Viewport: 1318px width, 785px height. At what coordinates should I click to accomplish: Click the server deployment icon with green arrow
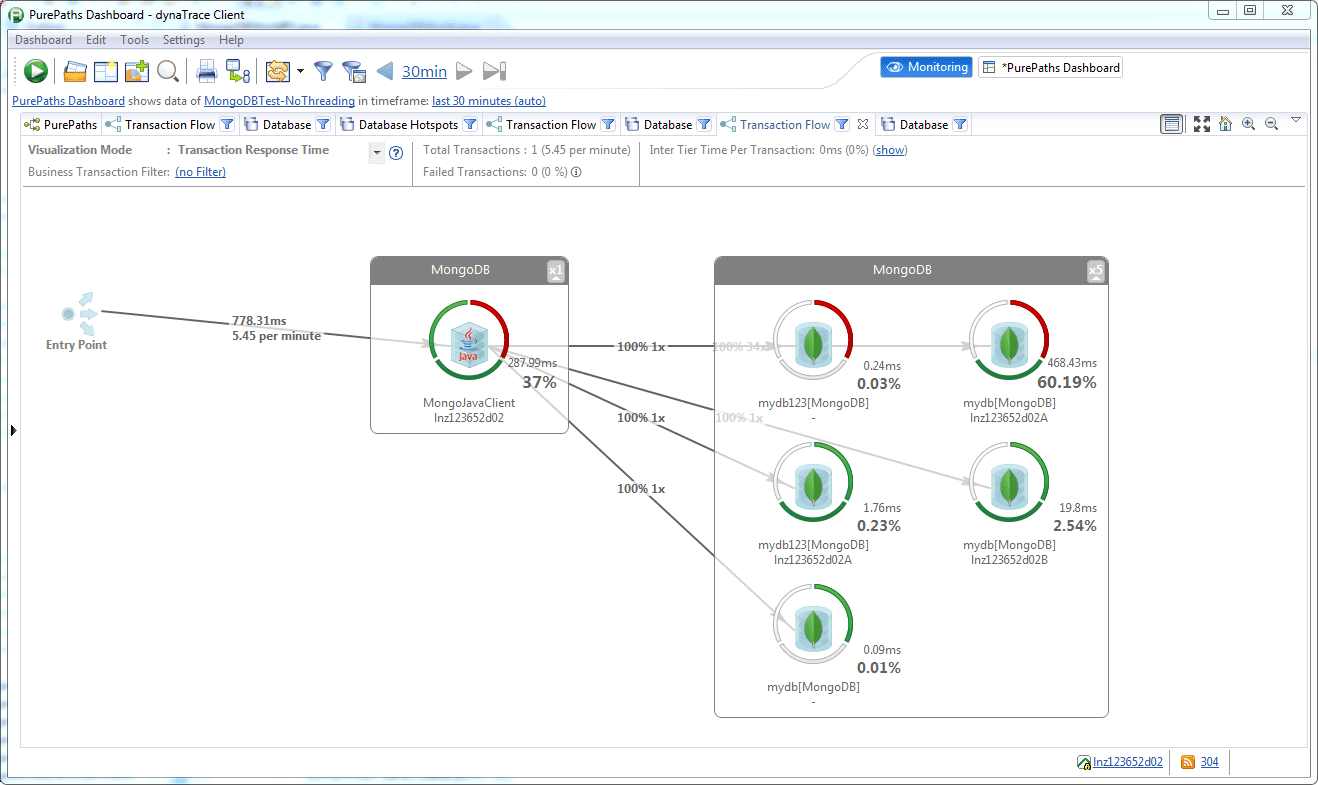(x=237, y=71)
